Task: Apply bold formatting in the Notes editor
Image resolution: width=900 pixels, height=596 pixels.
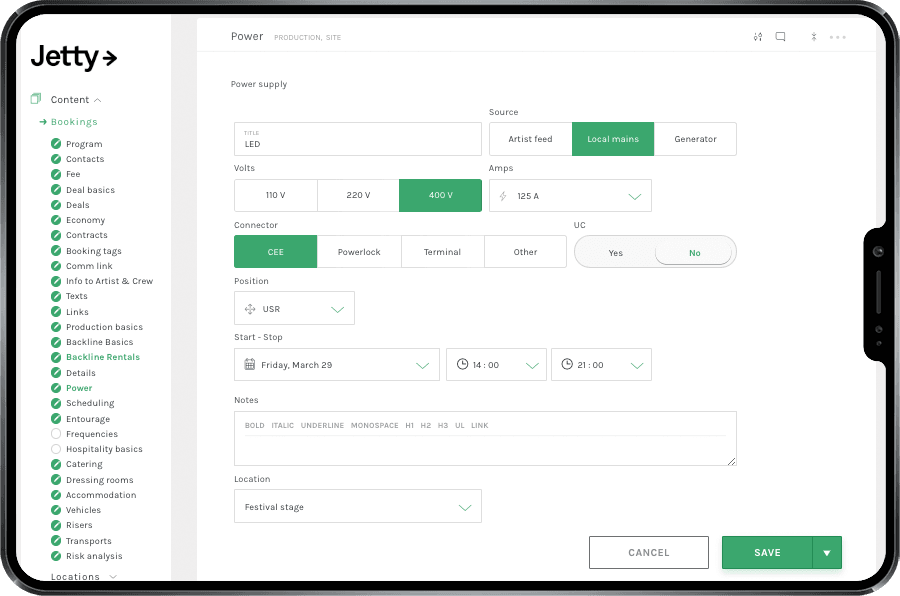Action: [x=254, y=425]
